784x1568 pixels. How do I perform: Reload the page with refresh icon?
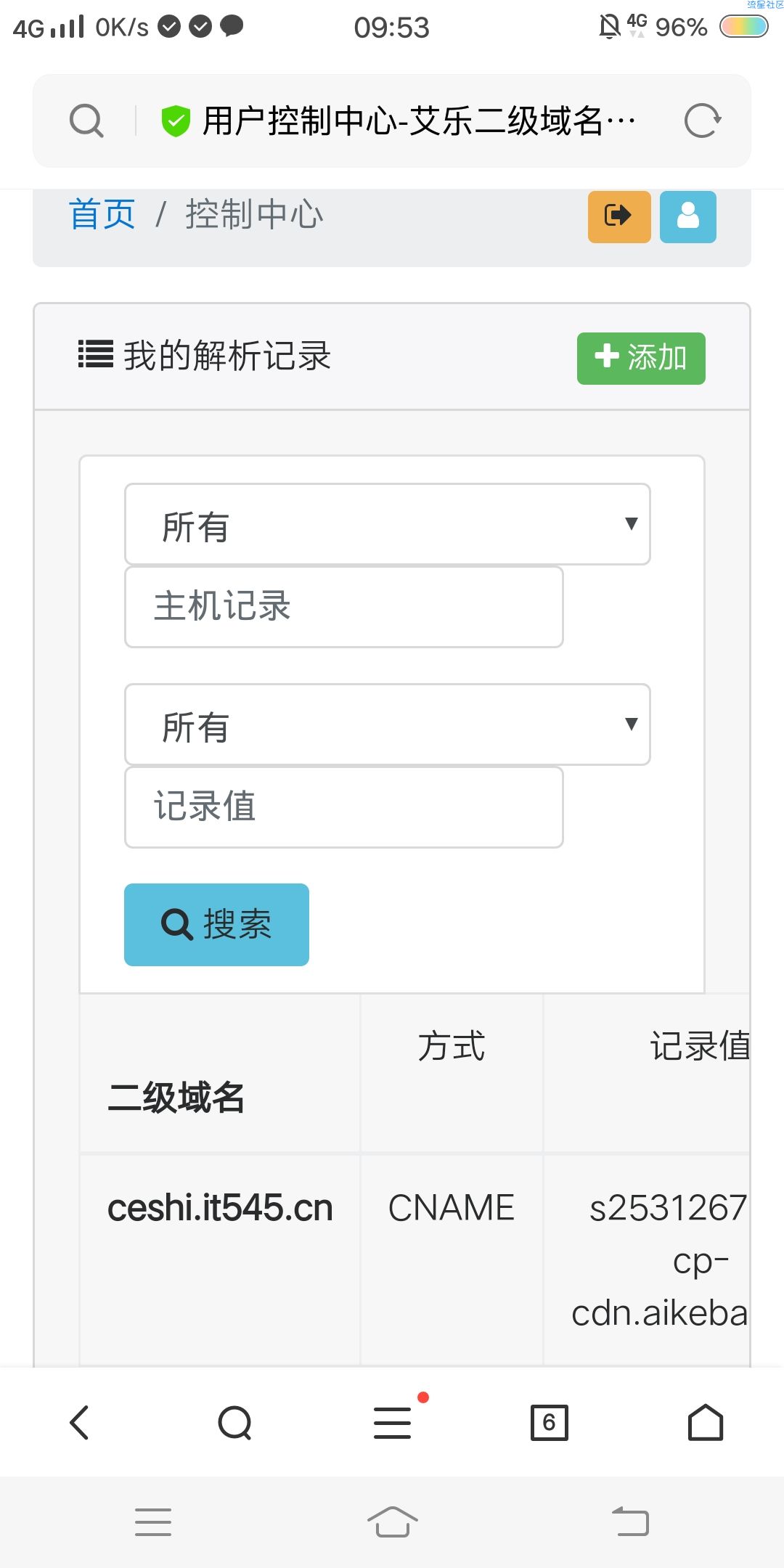[702, 121]
